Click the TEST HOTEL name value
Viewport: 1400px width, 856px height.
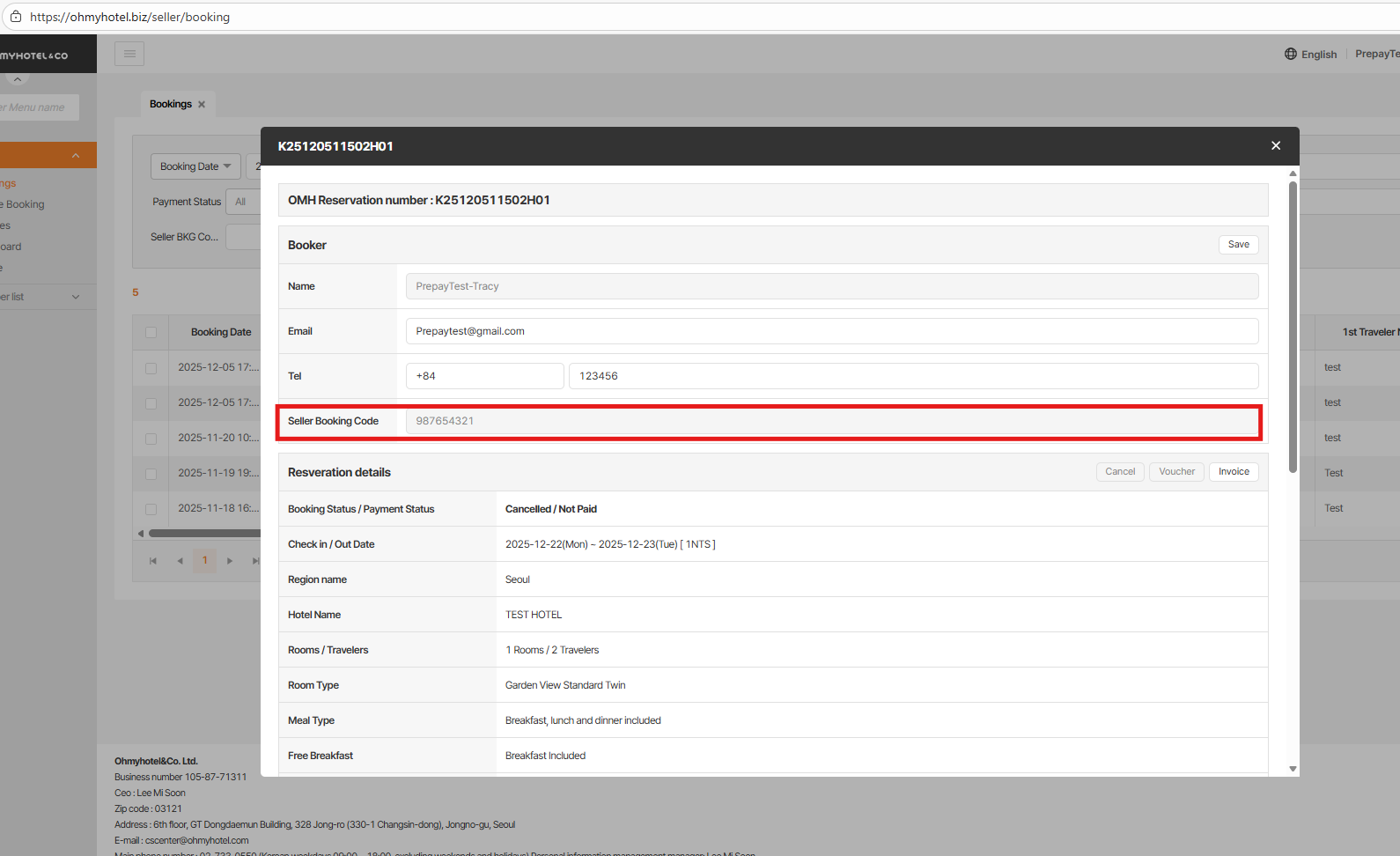coord(534,615)
